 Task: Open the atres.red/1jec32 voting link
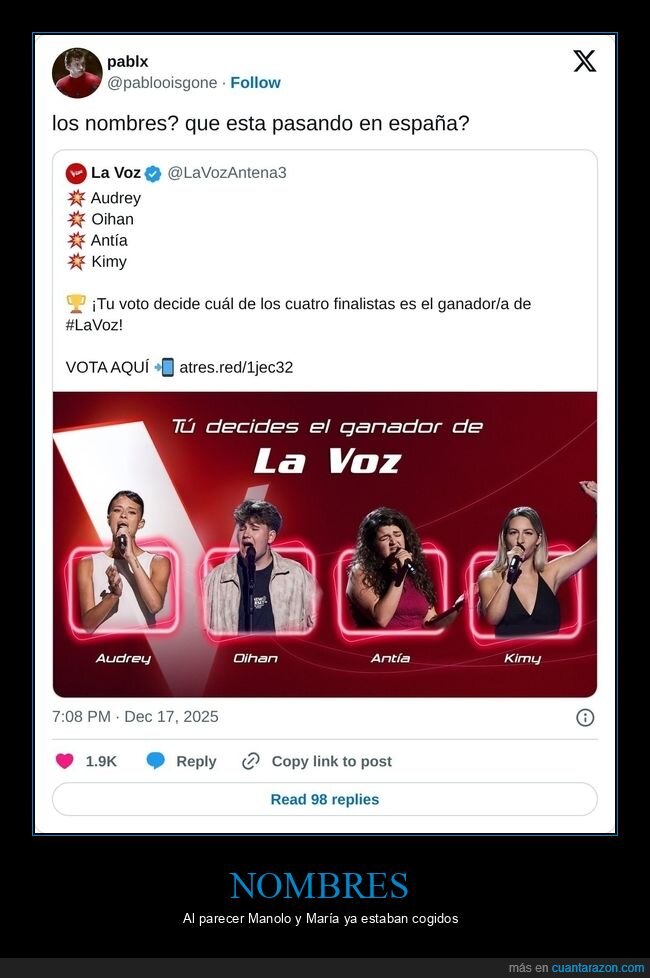click(236, 367)
